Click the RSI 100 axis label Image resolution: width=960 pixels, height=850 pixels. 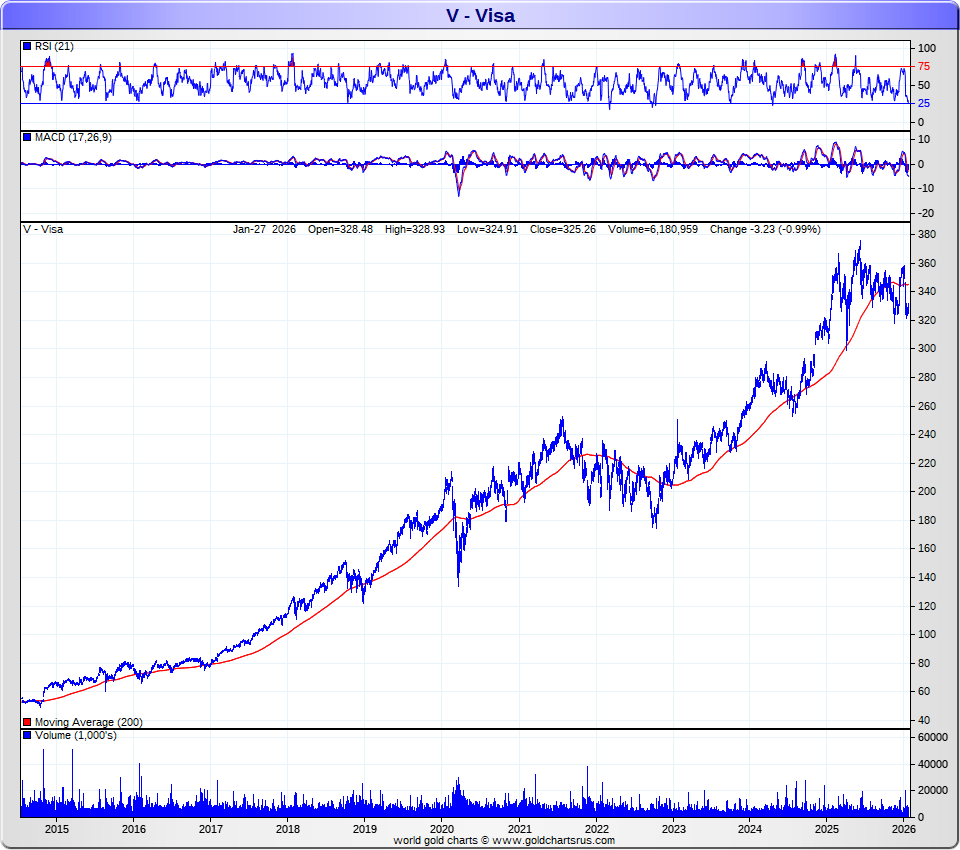click(x=926, y=48)
